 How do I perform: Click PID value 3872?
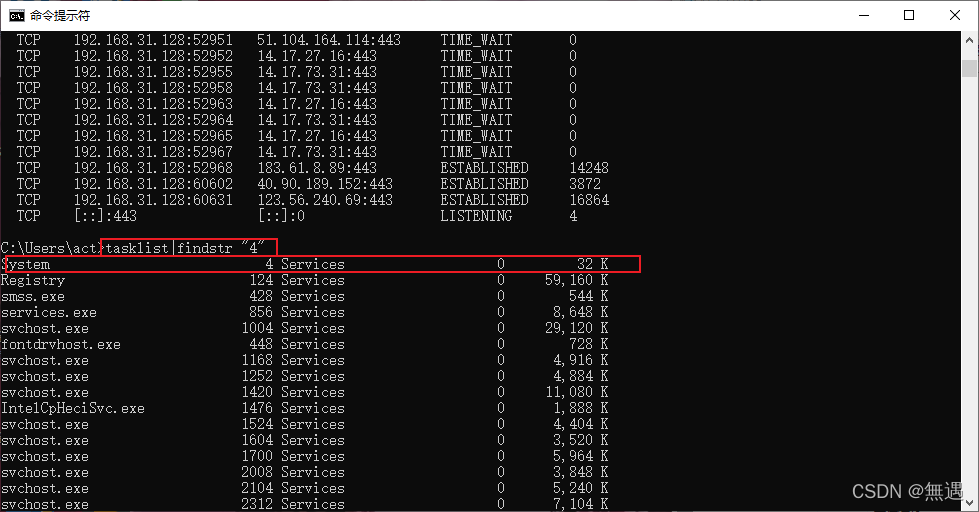tap(585, 184)
